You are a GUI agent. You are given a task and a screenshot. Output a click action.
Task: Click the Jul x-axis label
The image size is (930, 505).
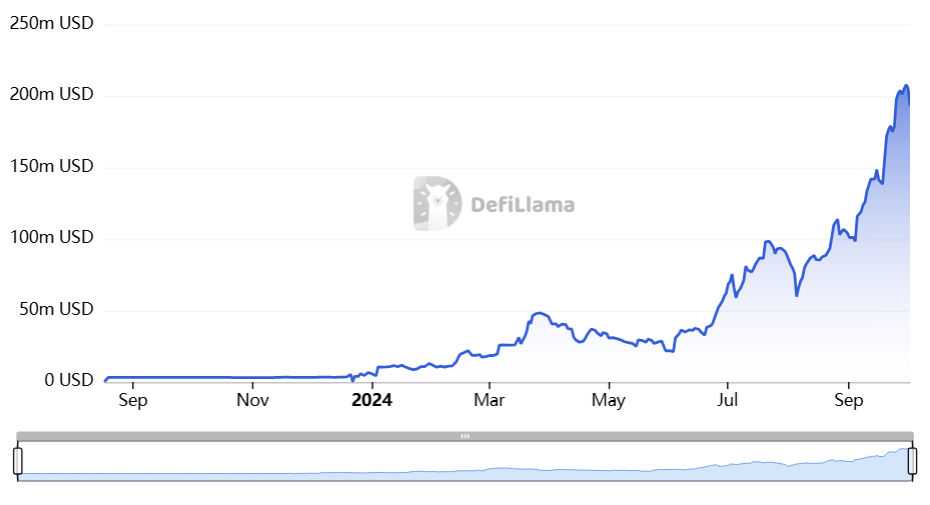pos(727,400)
